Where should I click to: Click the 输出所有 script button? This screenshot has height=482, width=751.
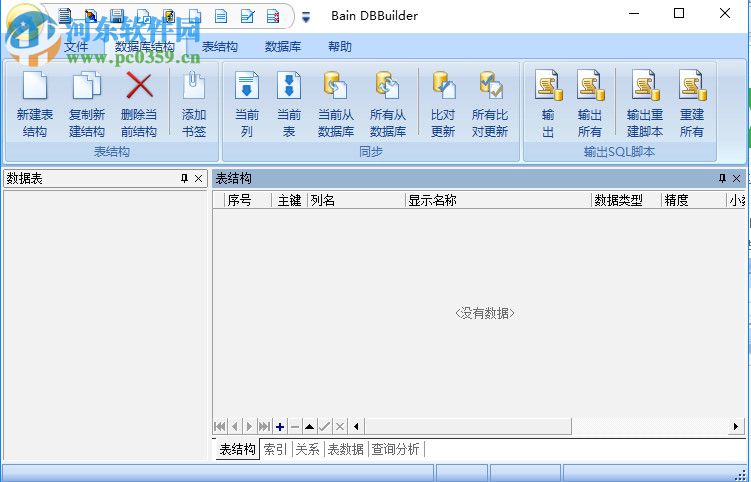[590, 104]
